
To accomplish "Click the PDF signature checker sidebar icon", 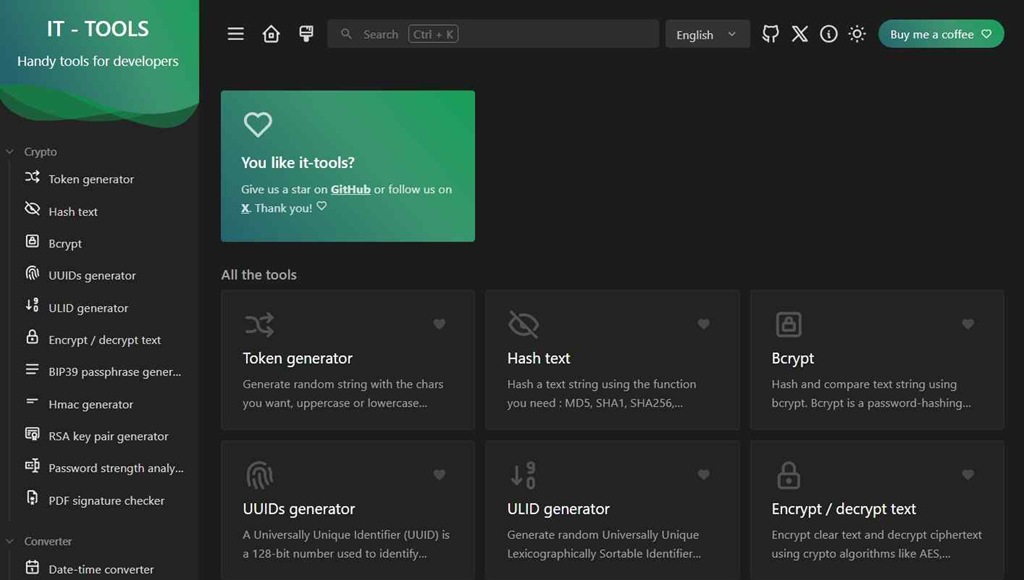I will click(32, 498).
